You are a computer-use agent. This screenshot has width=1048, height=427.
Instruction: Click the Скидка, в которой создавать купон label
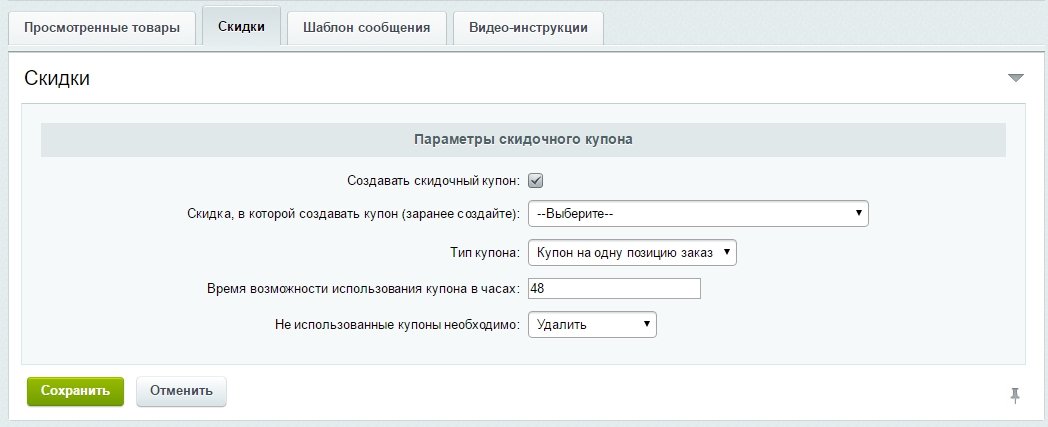[354, 214]
